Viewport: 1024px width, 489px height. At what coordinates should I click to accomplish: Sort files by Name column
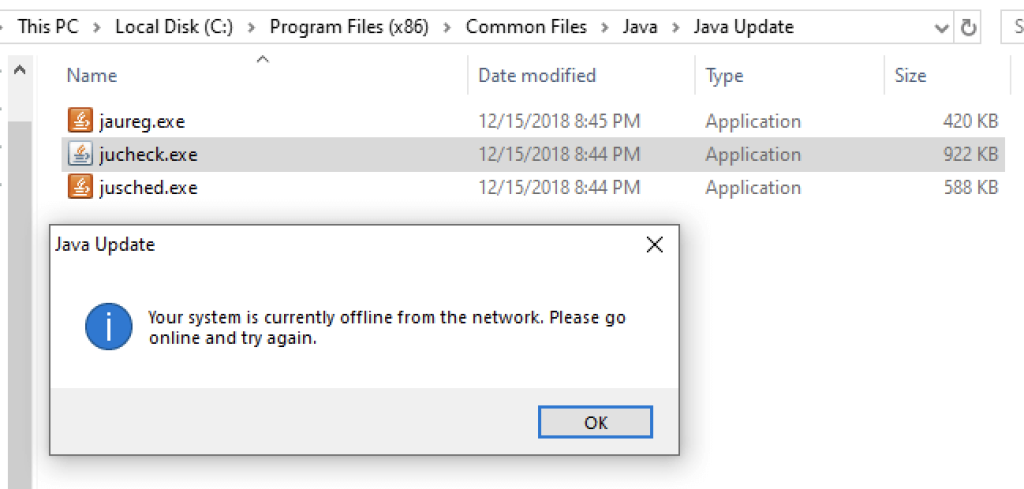92,75
